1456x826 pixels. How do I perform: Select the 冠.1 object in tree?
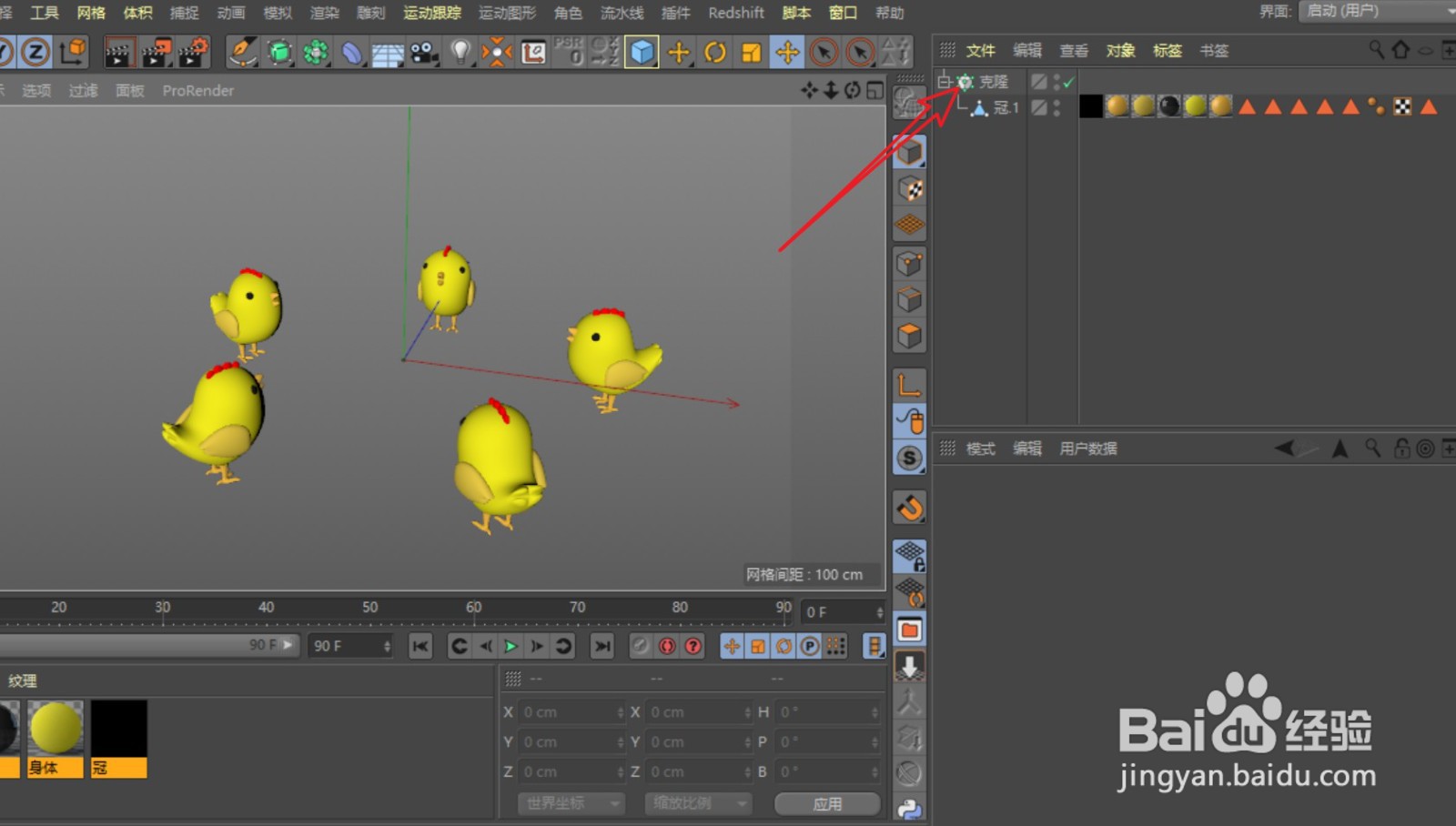(x=1006, y=107)
